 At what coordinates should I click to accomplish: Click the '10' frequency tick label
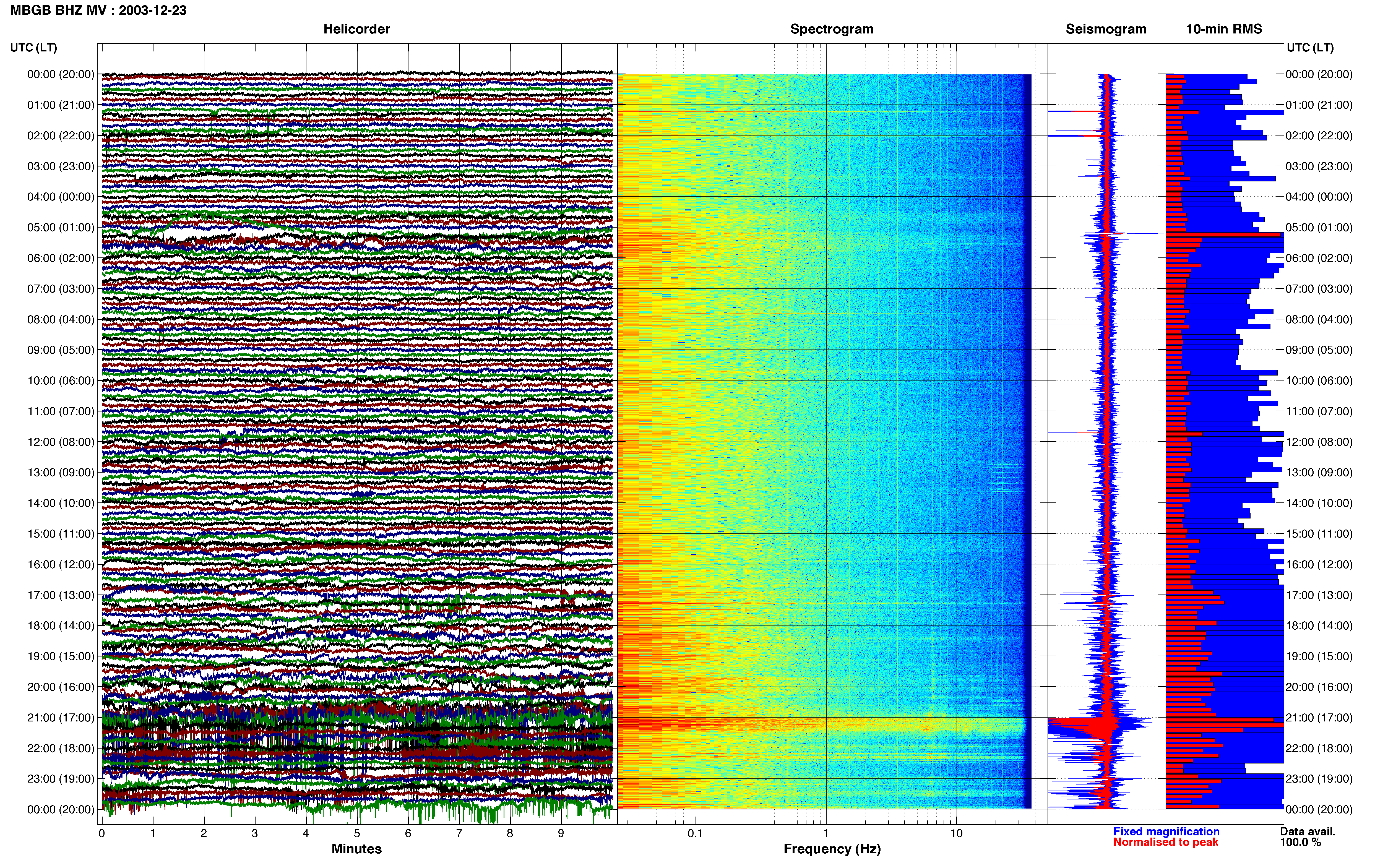[956, 833]
